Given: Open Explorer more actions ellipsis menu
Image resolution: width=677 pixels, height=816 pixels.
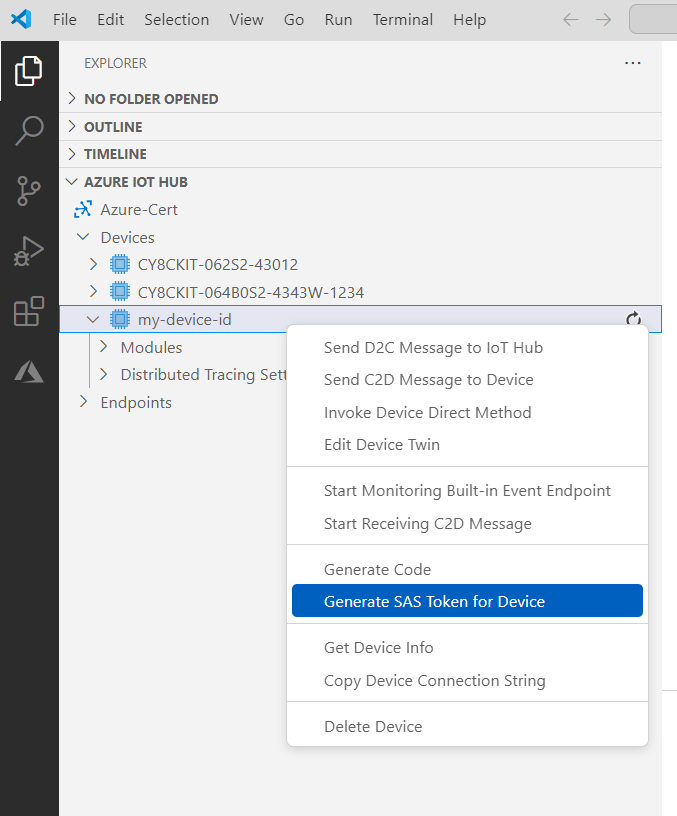Looking at the screenshot, I should tap(632, 63).
